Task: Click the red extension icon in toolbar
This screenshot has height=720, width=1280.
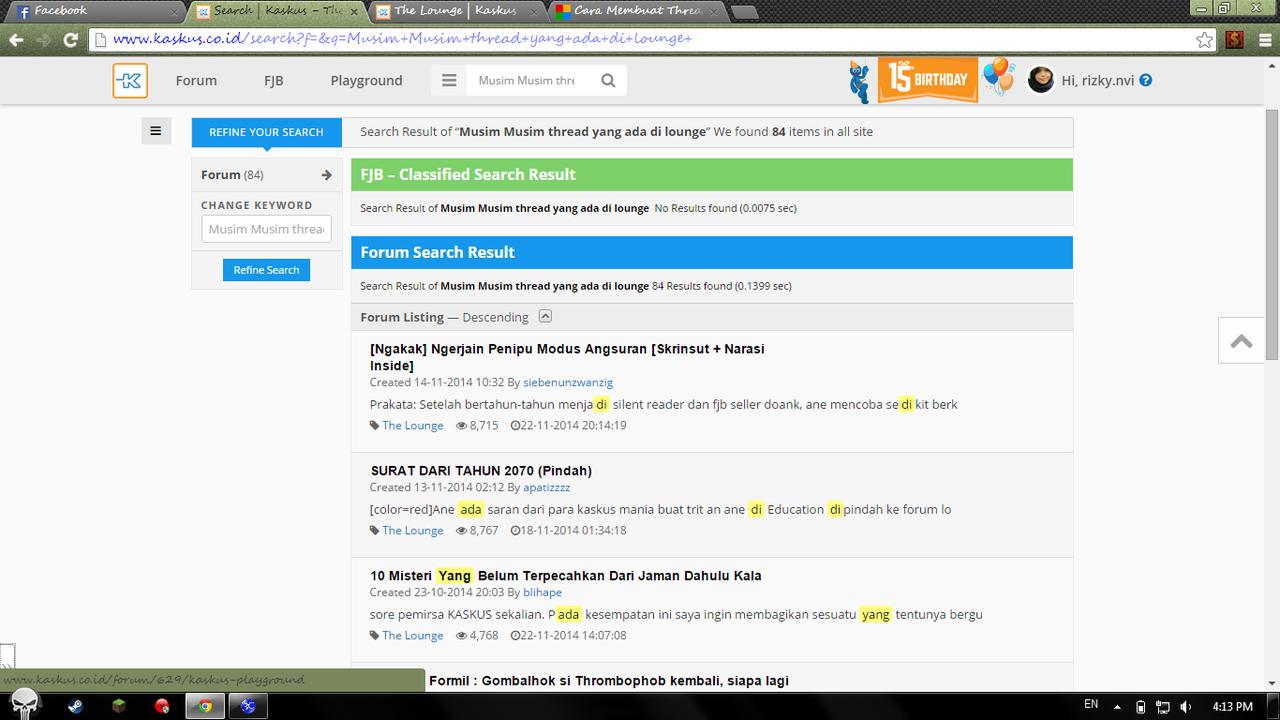Action: (x=1234, y=40)
